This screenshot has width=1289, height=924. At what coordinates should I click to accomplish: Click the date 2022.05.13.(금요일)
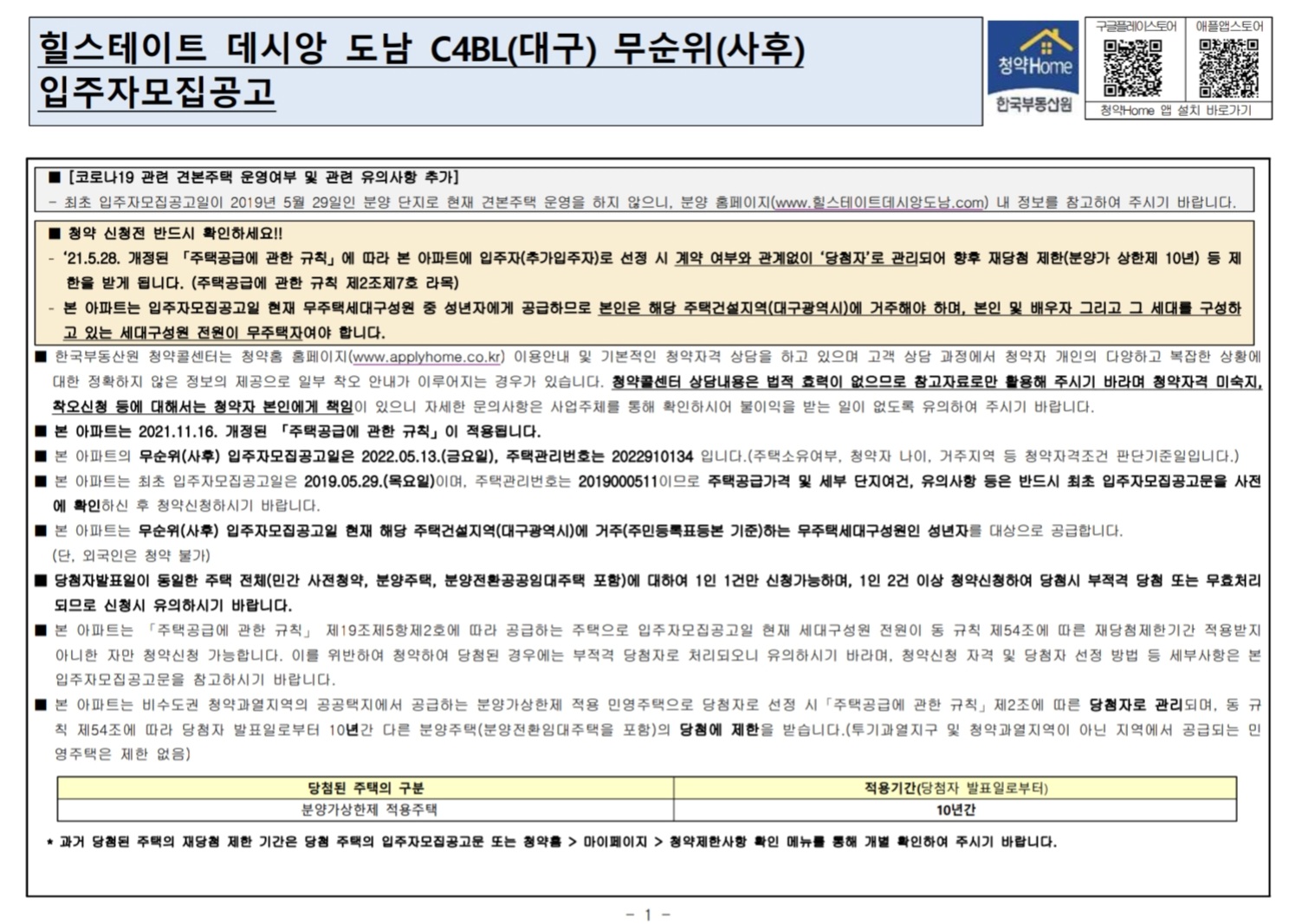click(426, 456)
